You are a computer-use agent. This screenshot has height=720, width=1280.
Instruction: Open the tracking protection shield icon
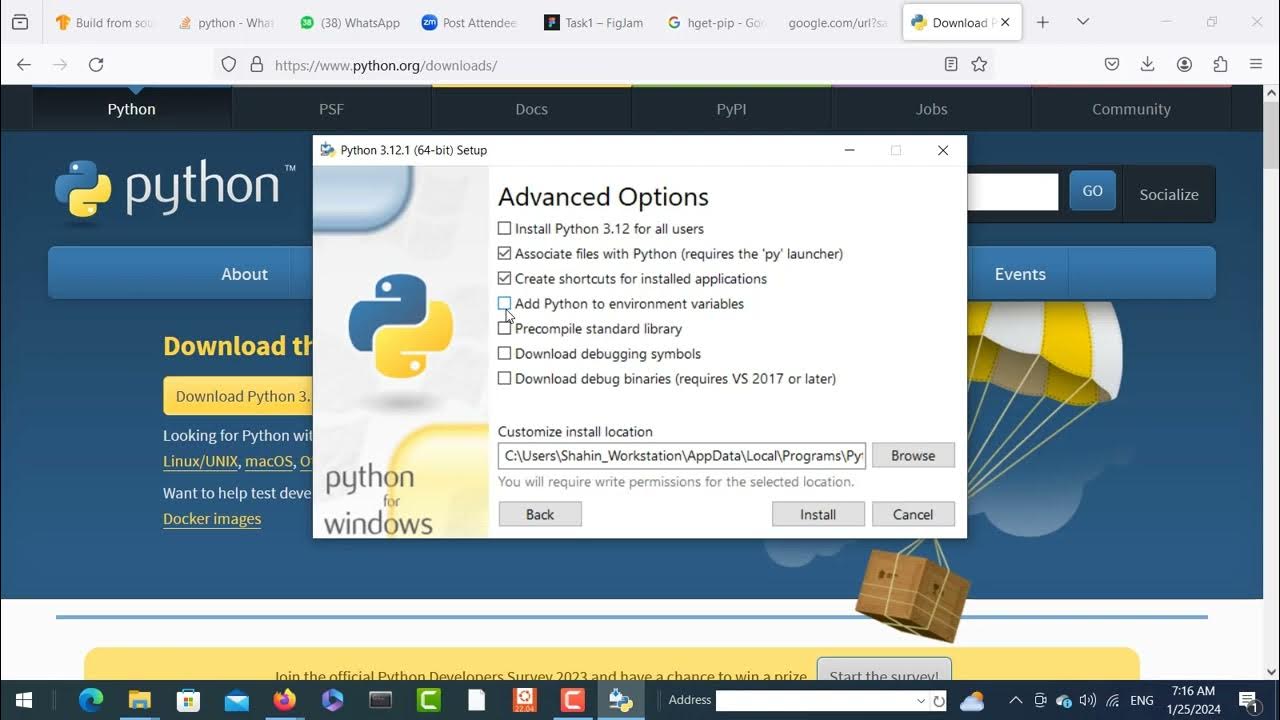[x=229, y=64]
